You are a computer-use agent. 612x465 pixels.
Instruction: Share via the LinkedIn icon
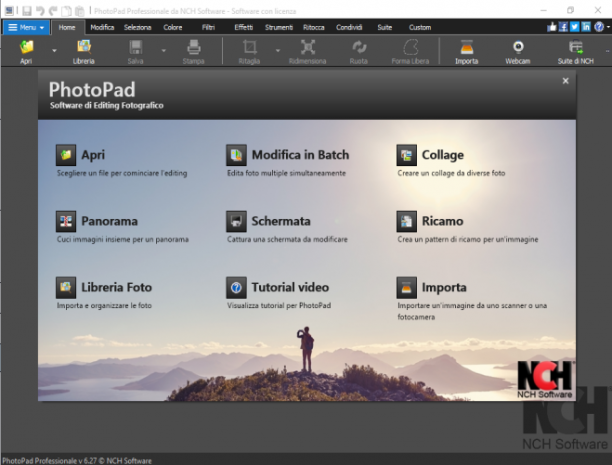[x=586, y=27]
